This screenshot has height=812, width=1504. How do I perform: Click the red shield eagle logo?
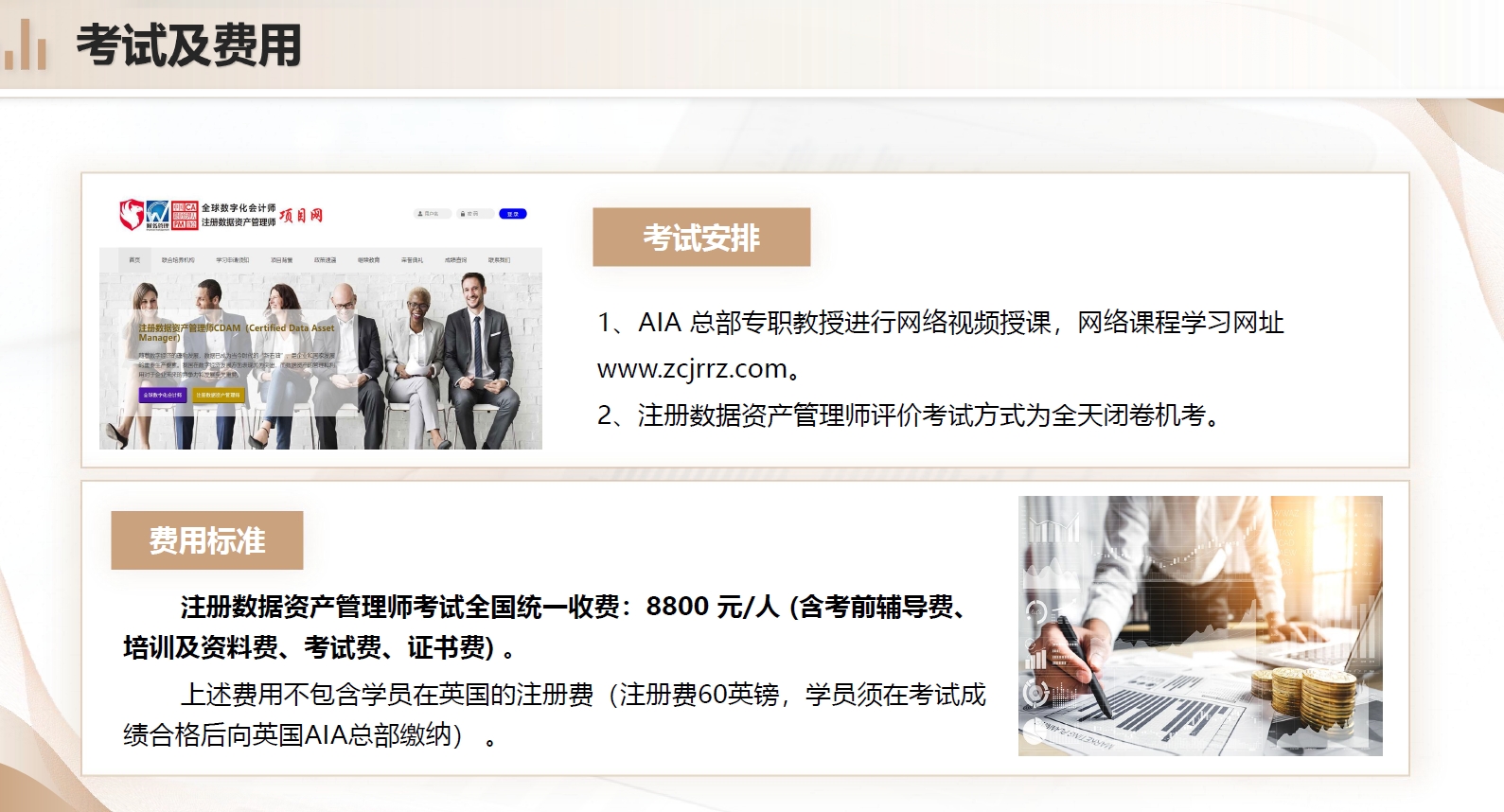tap(131, 214)
